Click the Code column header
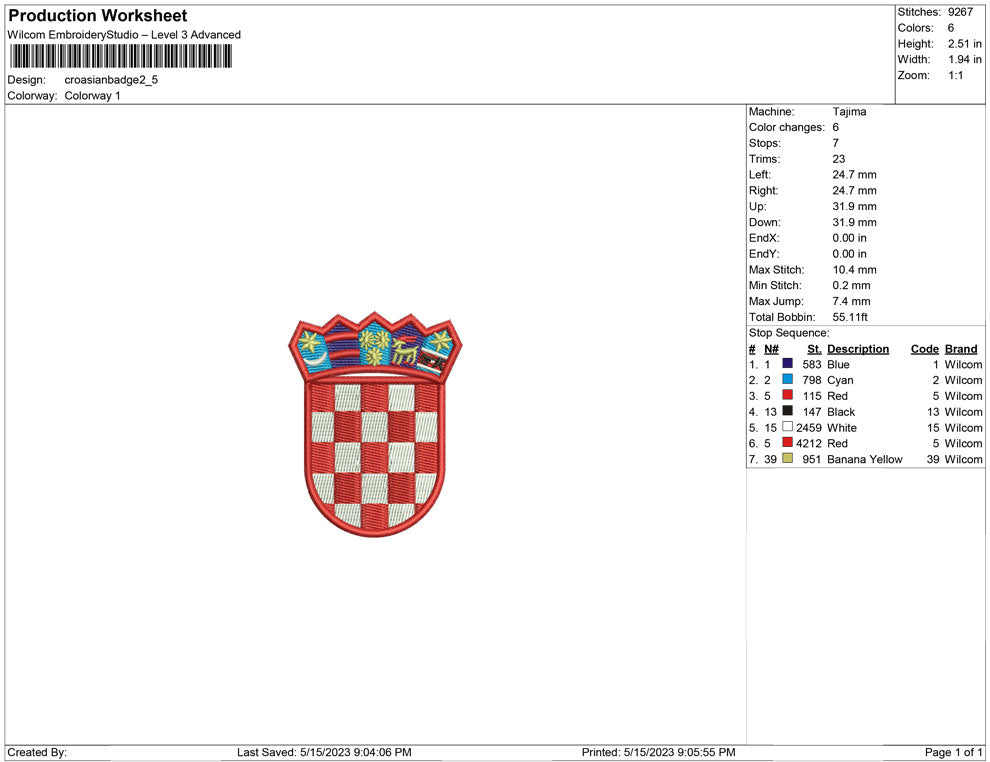 923,349
